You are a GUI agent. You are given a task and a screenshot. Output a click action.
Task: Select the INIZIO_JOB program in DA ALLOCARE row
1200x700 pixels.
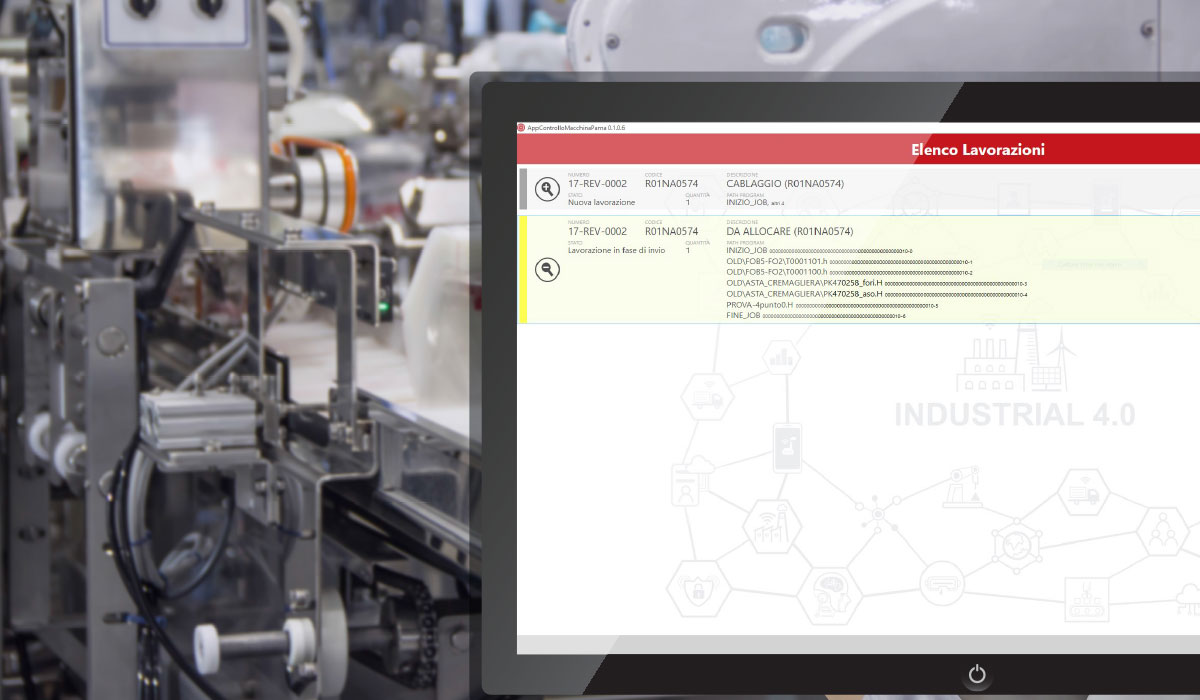pyautogui.click(x=747, y=250)
